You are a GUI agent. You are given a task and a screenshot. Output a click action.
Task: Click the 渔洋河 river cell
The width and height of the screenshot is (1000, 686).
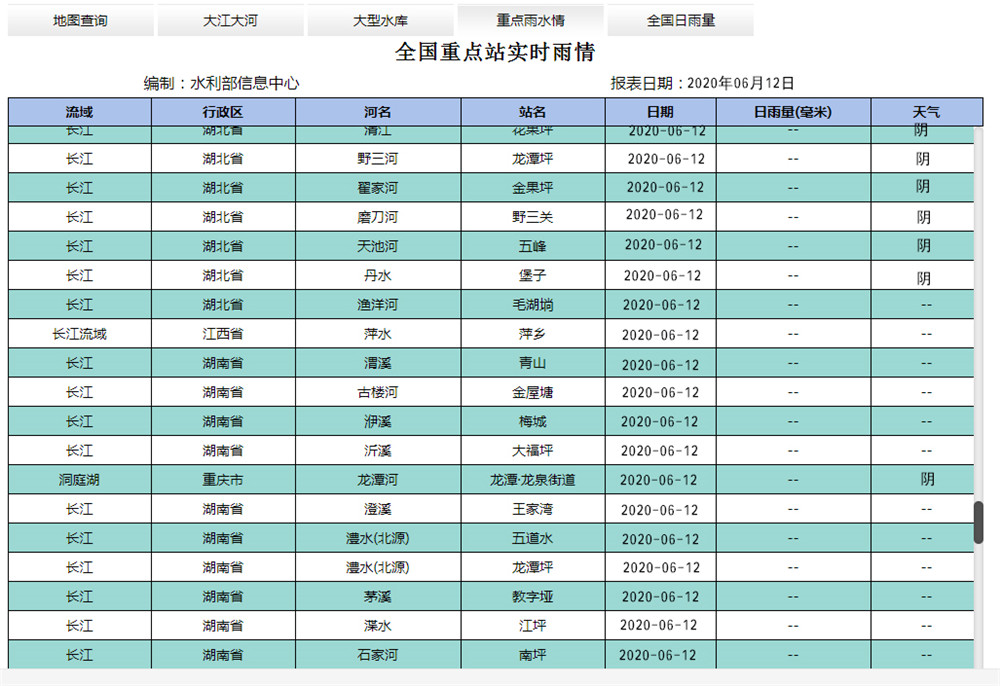[x=378, y=305]
